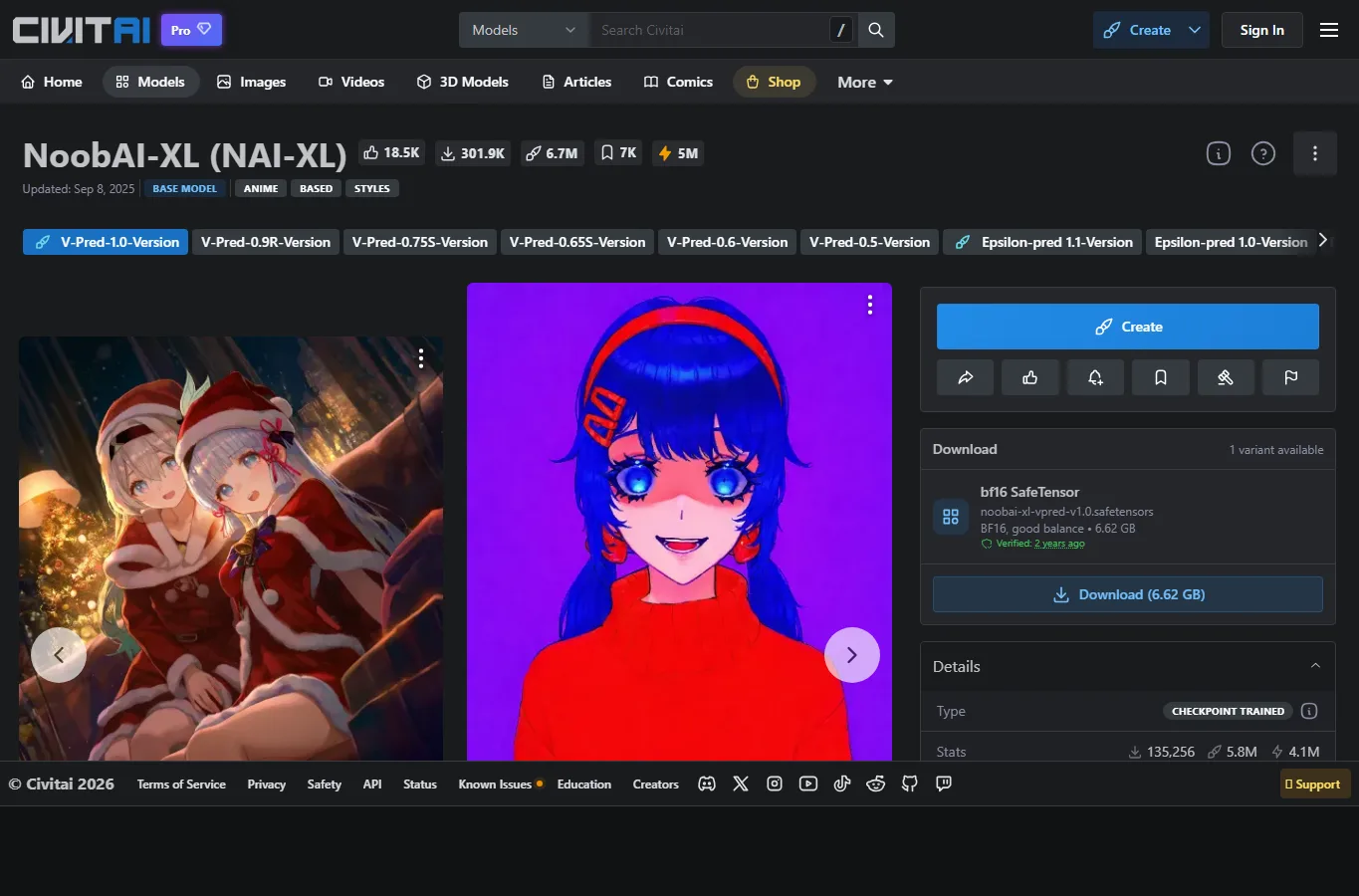The width and height of the screenshot is (1359, 896).
Task: Open the Instagram footer icon
Action: point(775,784)
